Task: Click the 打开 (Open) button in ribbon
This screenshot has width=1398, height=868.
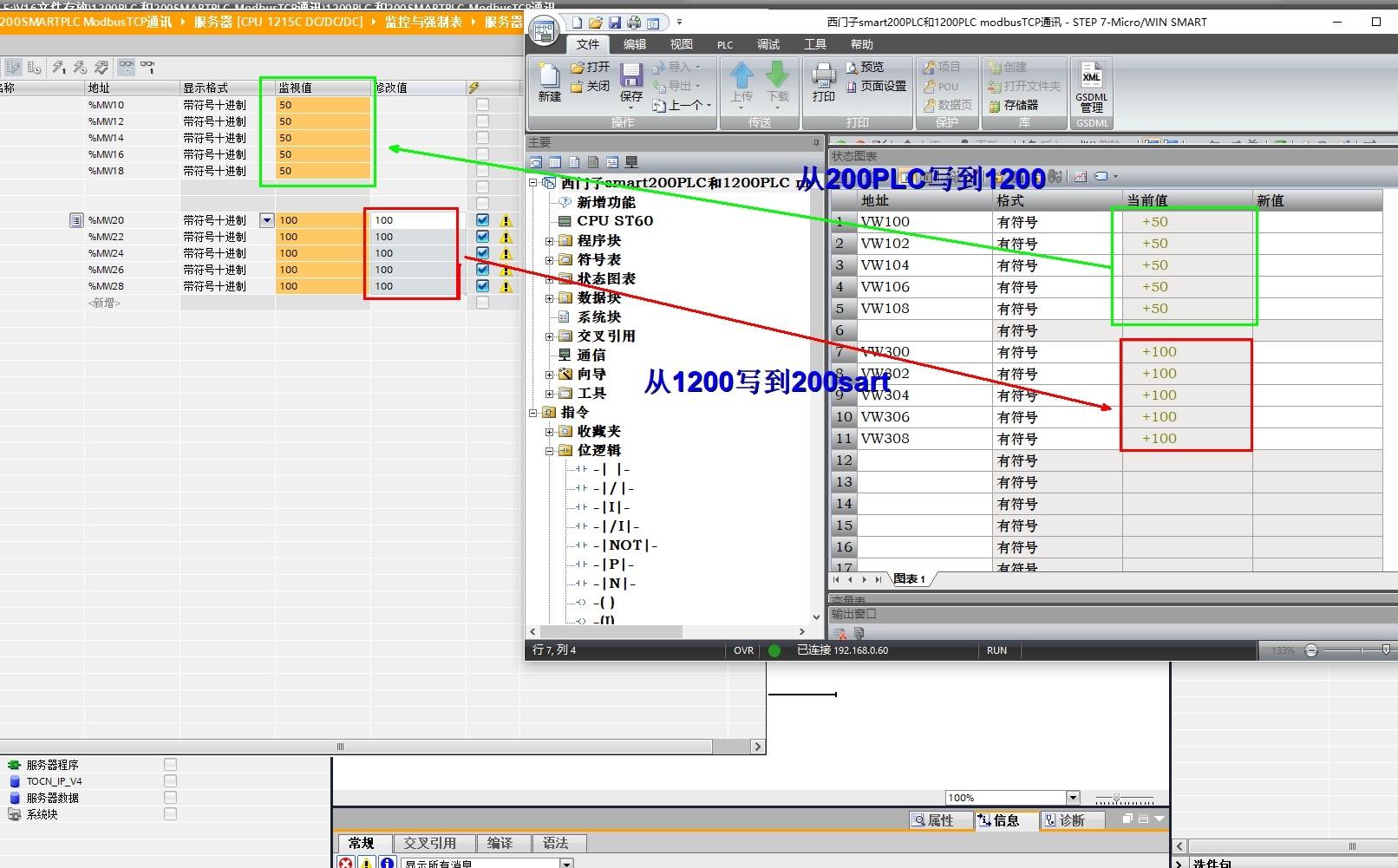Action: 591,67
